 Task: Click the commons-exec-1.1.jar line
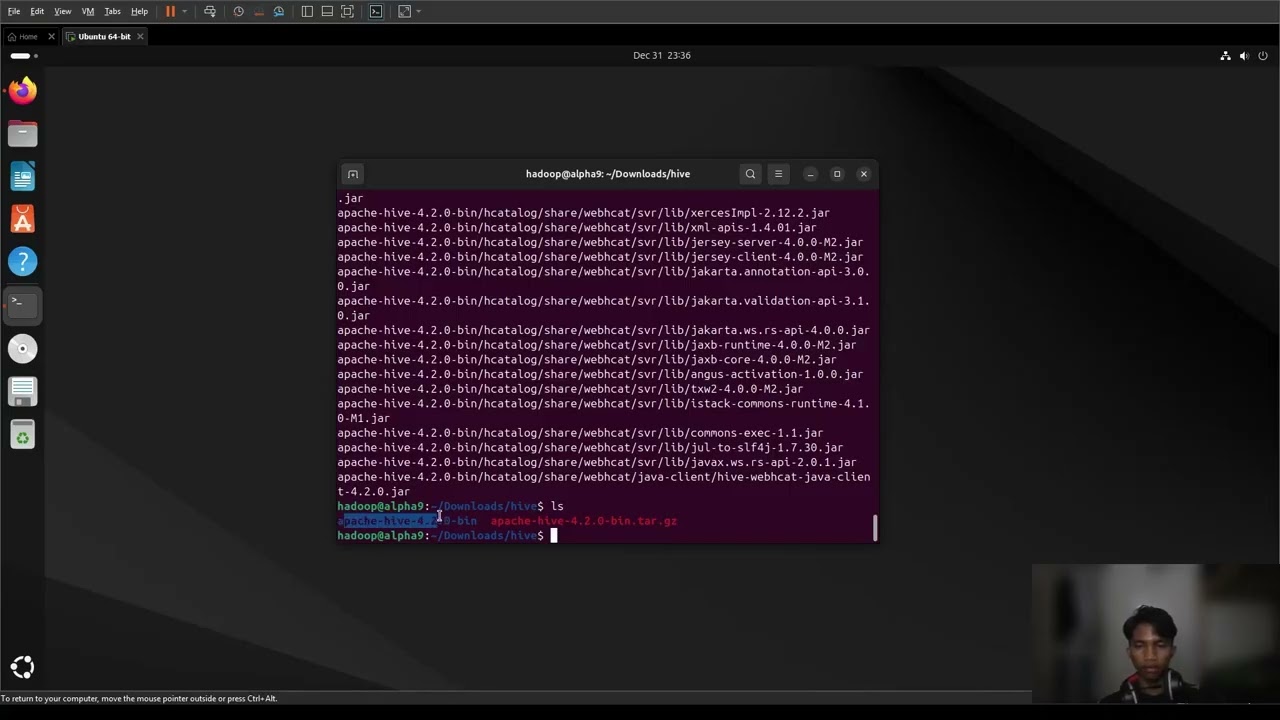click(580, 433)
